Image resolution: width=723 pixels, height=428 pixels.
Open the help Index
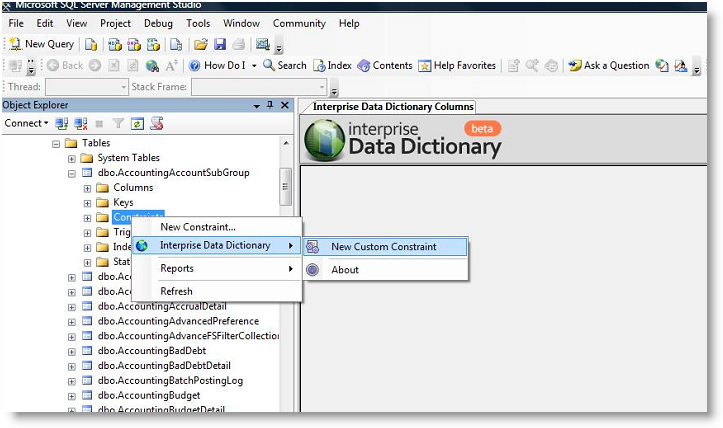click(x=332, y=66)
